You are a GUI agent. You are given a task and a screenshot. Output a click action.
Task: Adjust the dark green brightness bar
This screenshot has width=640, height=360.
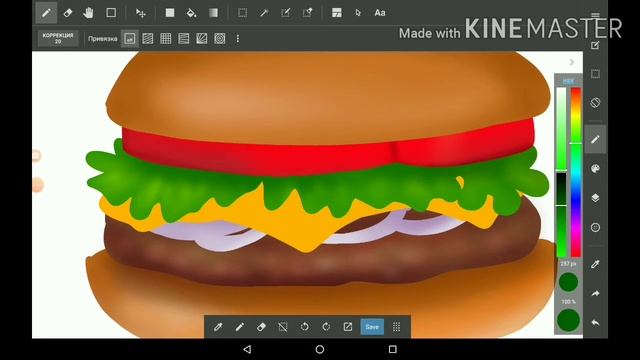[562, 215]
